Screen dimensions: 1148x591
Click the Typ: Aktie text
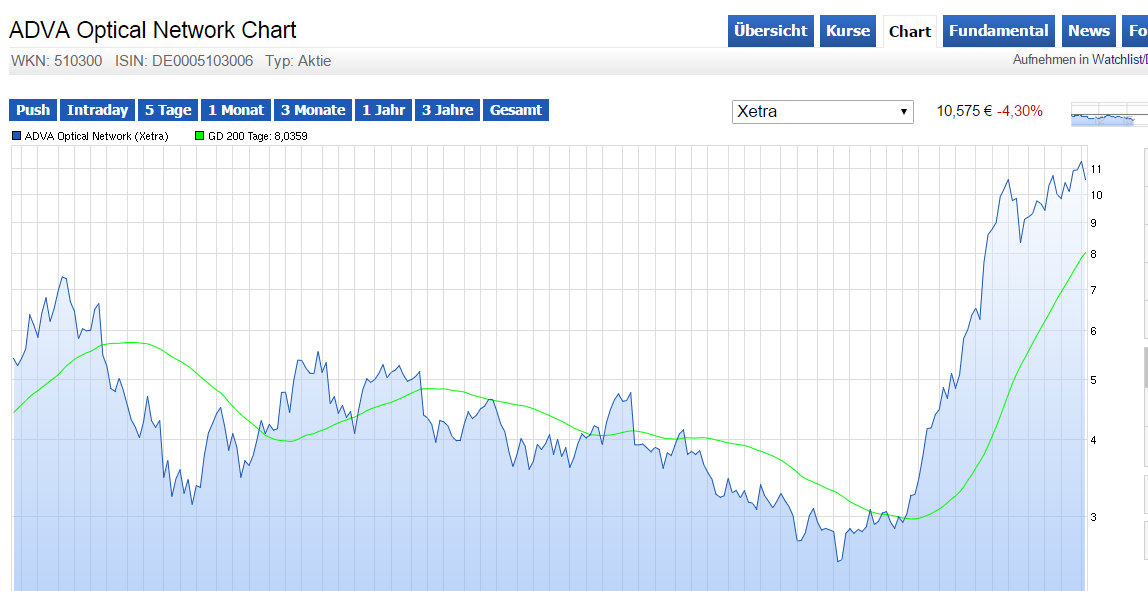[298, 61]
